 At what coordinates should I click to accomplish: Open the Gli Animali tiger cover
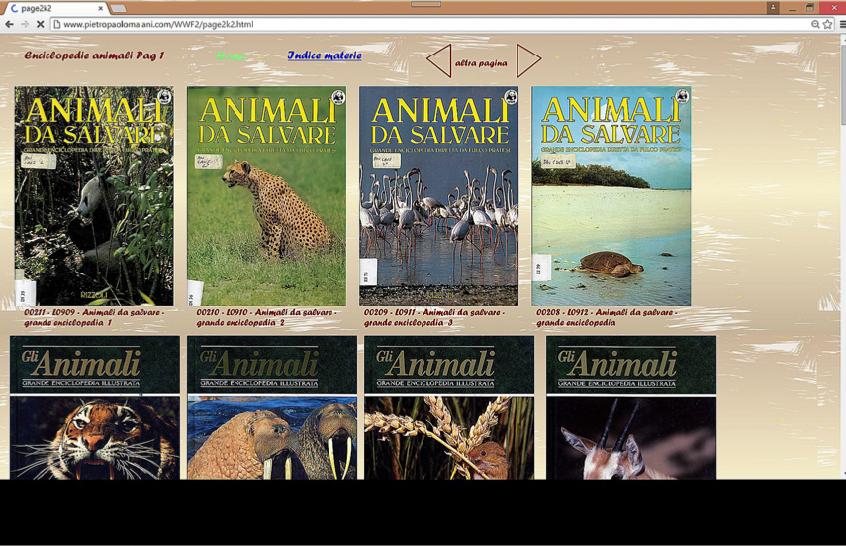94,407
